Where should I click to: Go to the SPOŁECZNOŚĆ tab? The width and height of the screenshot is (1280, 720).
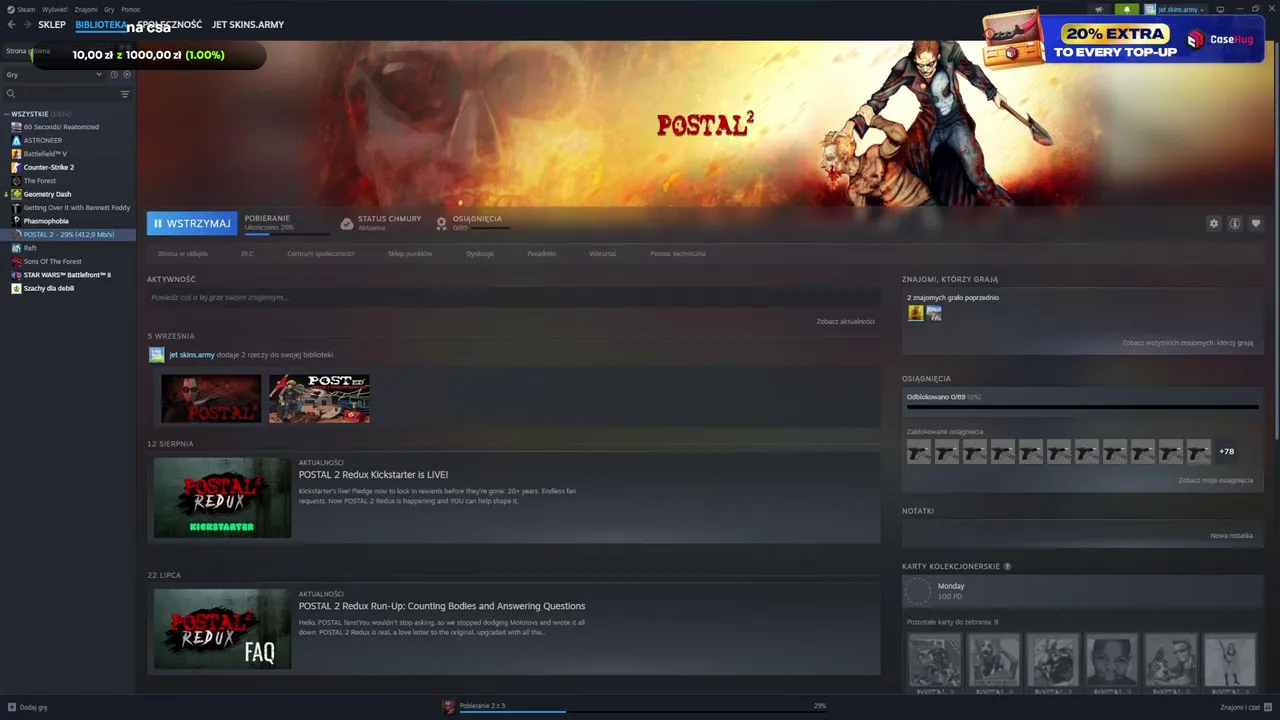point(169,25)
